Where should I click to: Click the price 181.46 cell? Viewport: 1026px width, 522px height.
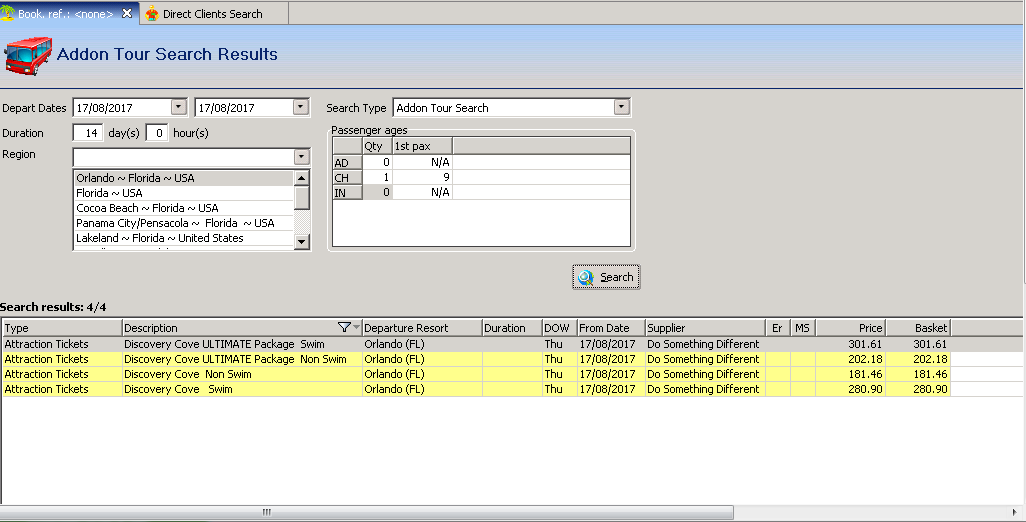point(850,374)
